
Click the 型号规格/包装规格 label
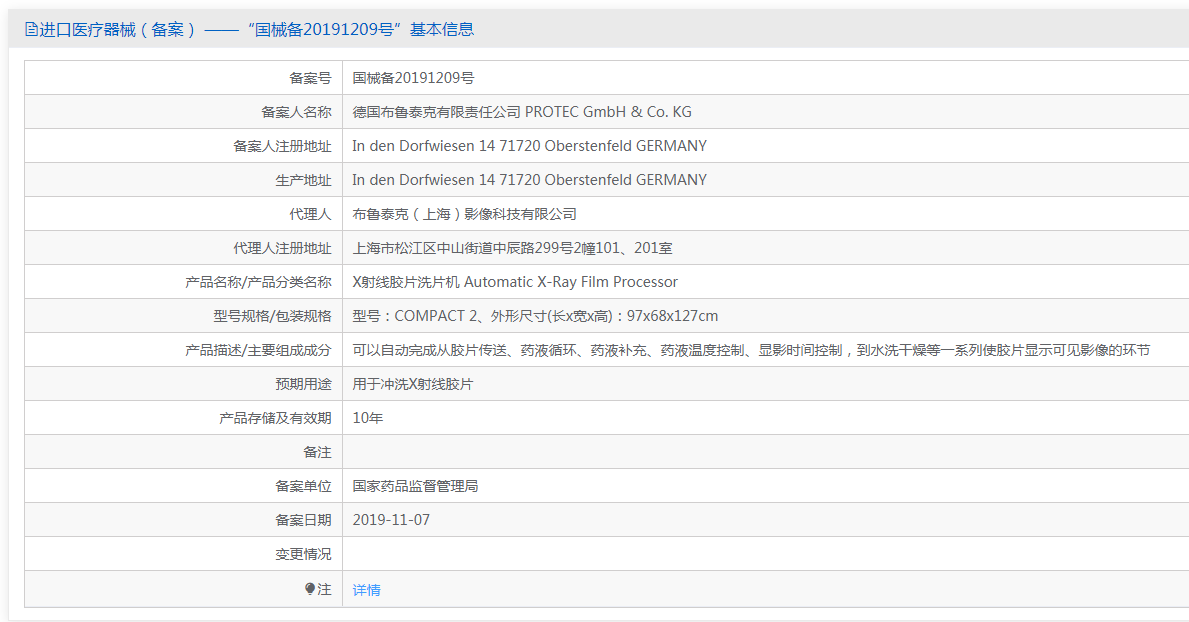point(272,316)
